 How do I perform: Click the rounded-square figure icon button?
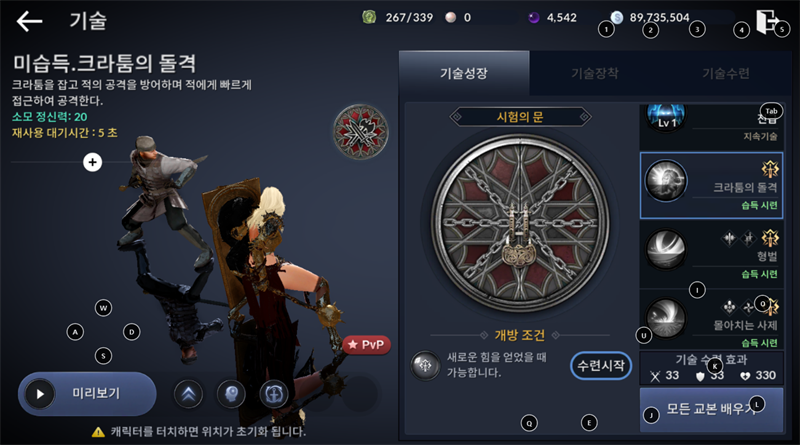click(274, 394)
